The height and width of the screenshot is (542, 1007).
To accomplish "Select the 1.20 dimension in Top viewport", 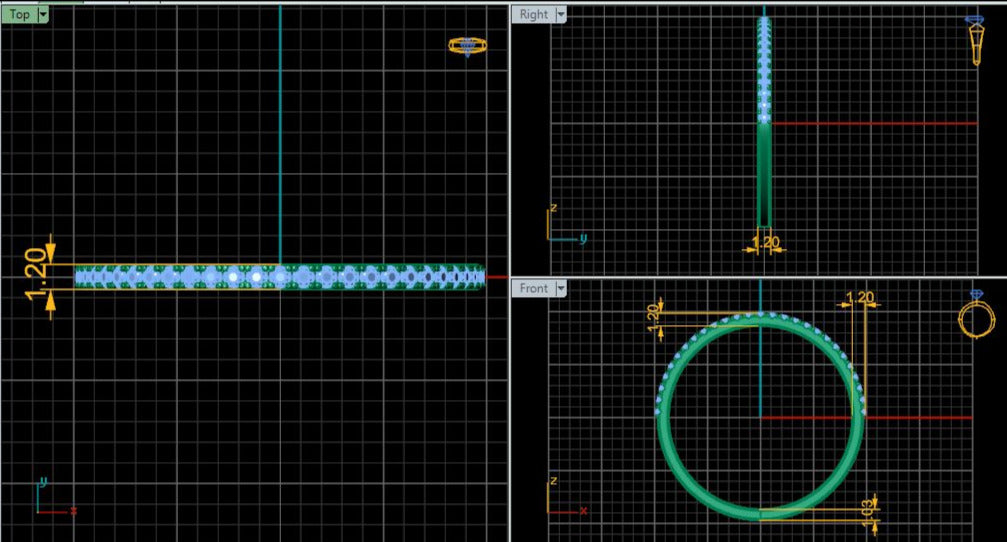I will pyautogui.click(x=34, y=270).
